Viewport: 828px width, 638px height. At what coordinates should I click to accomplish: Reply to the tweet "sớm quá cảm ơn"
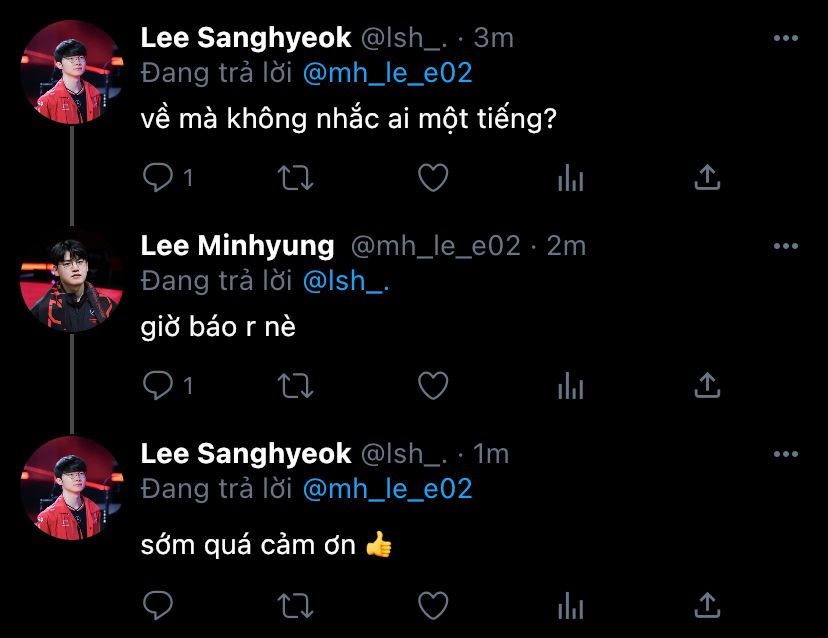(x=158, y=604)
